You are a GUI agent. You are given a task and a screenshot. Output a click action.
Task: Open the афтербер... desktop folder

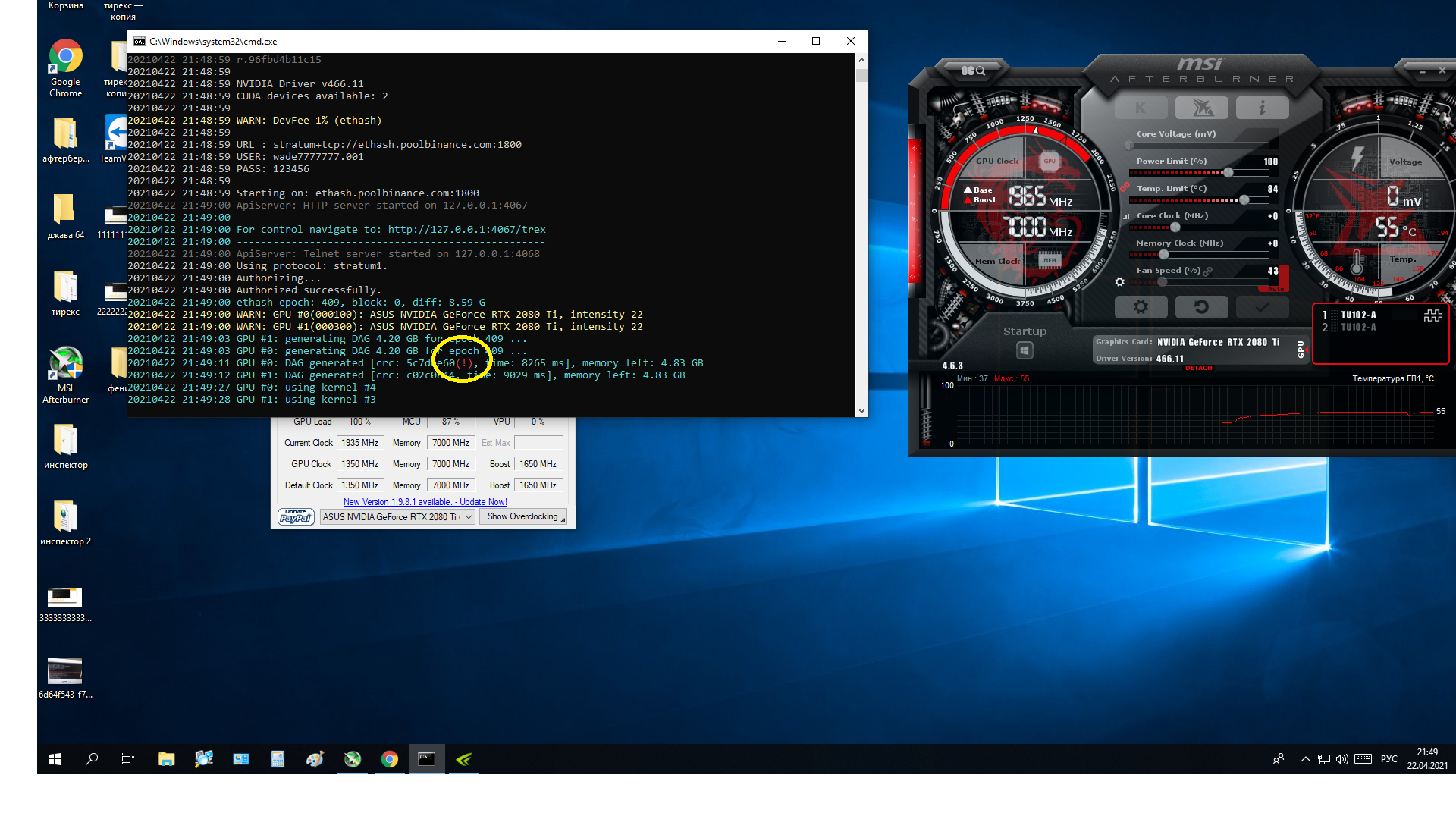65,140
